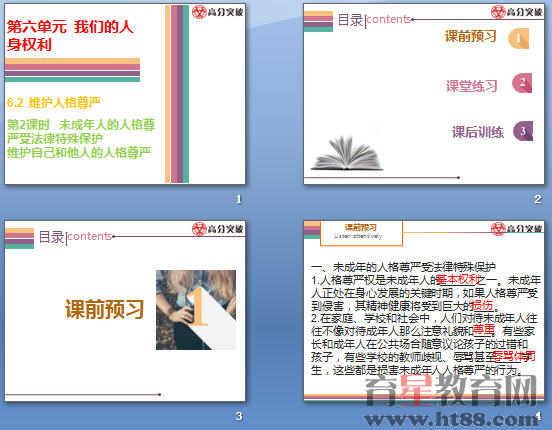
Task: Select slide 1 thumbnail titled 第六单元 我们的人身权利
Action: click(x=125, y=94)
